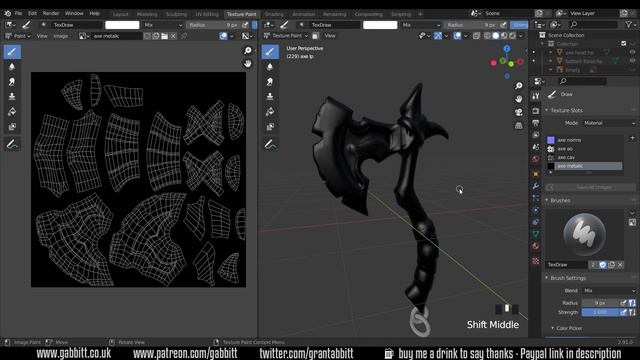Hide first axe object with eye icon

(633, 52)
